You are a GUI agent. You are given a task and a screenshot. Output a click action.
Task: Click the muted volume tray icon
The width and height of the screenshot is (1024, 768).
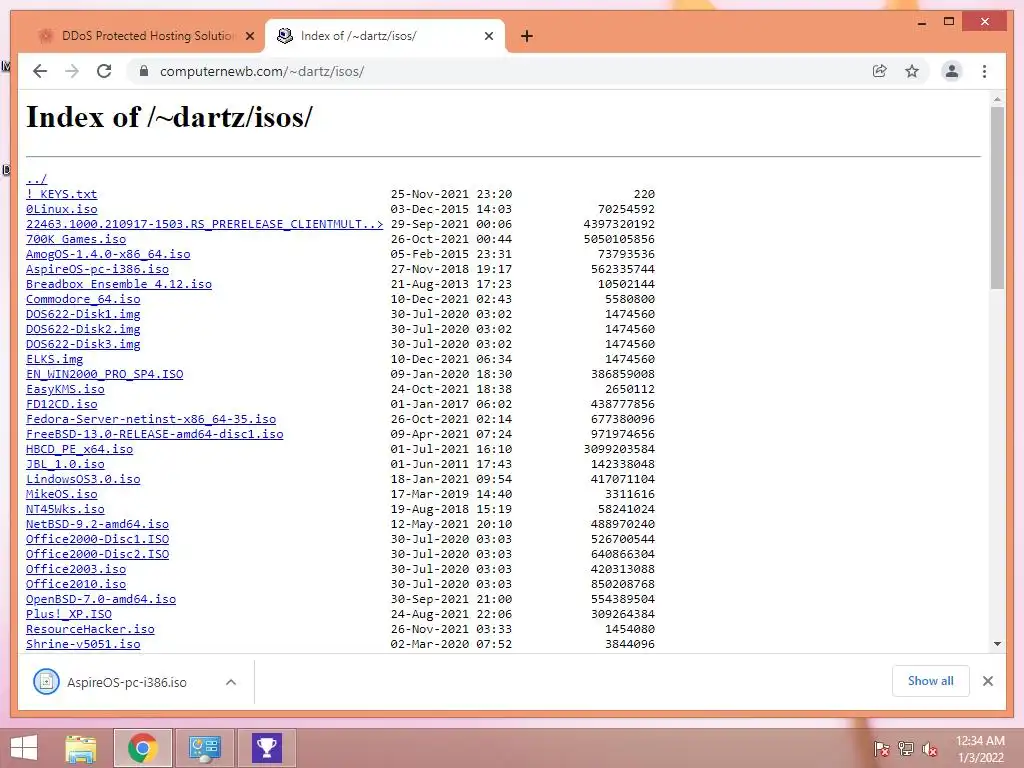(x=930, y=748)
